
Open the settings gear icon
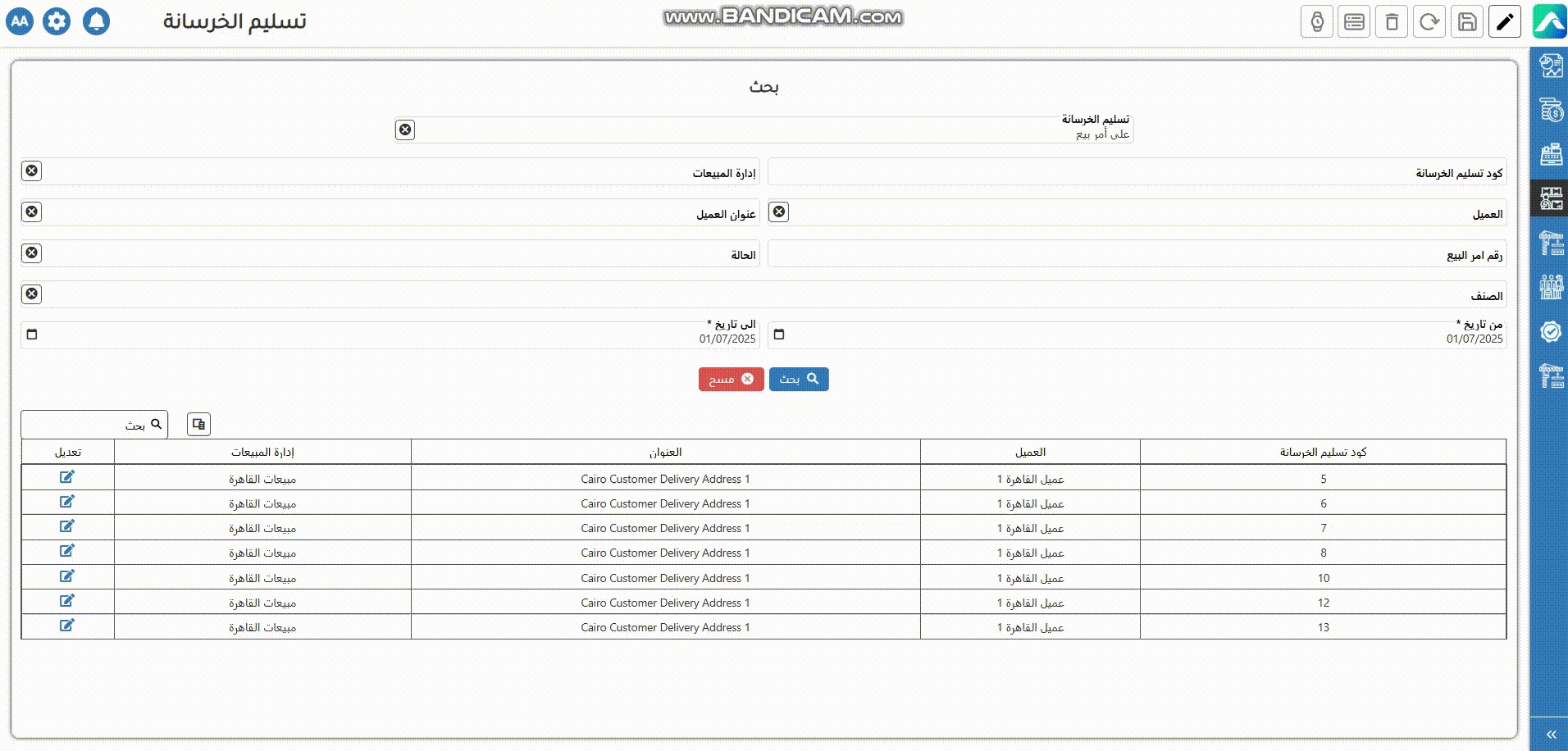[x=57, y=21]
